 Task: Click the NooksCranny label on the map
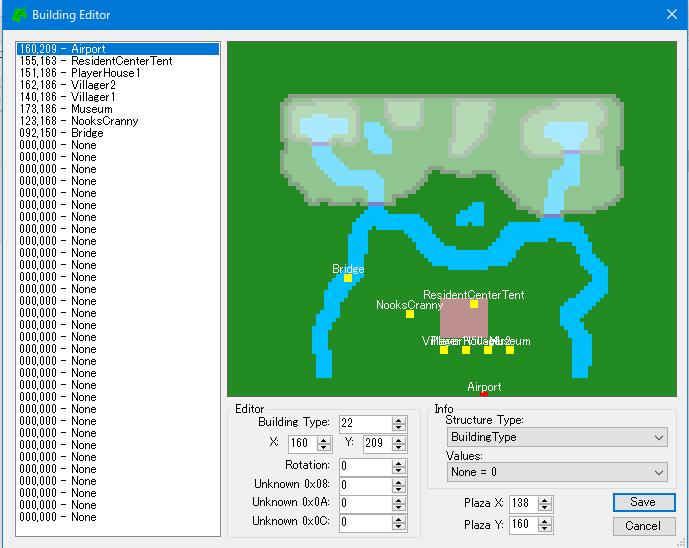click(x=409, y=305)
